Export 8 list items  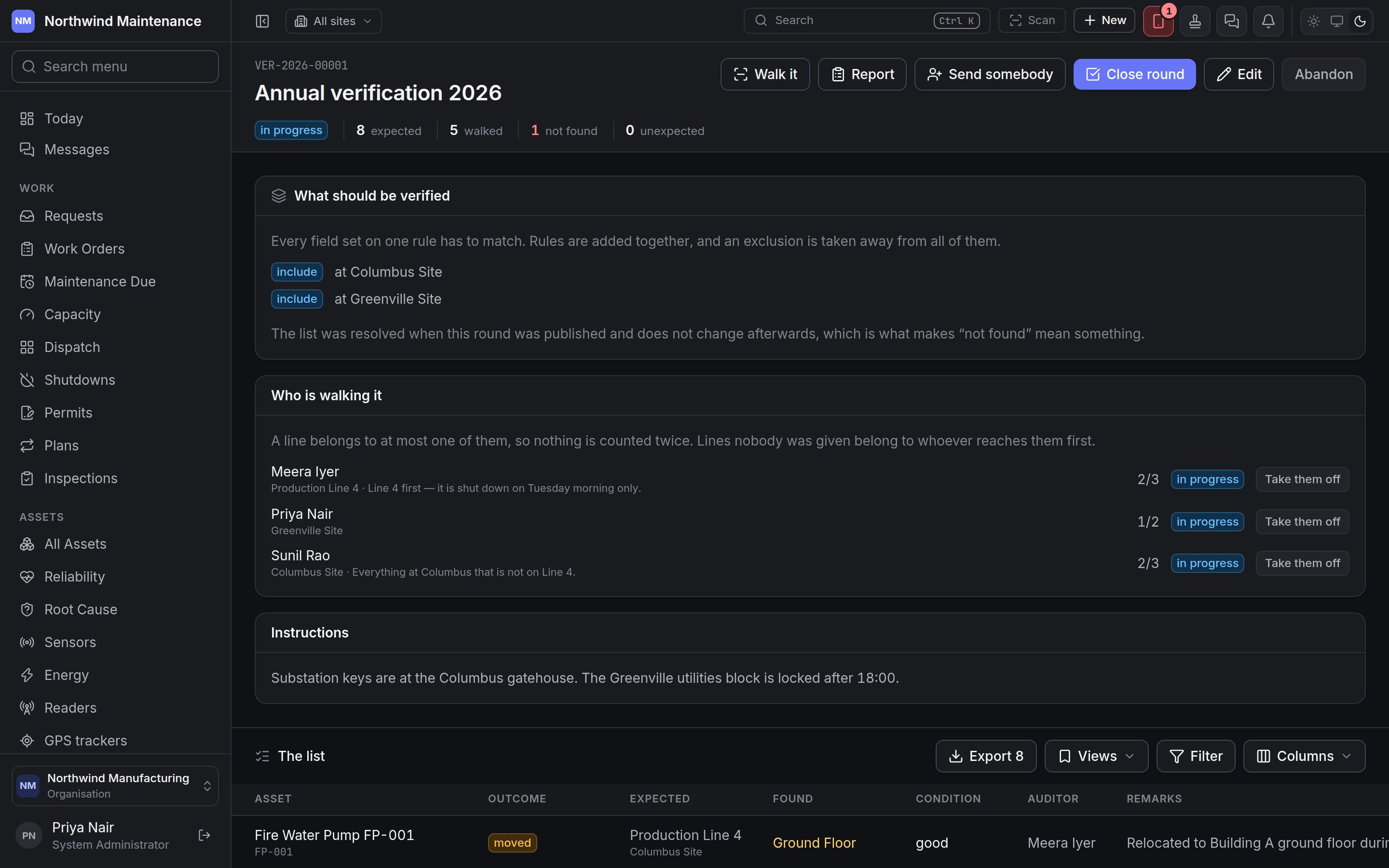click(x=985, y=756)
